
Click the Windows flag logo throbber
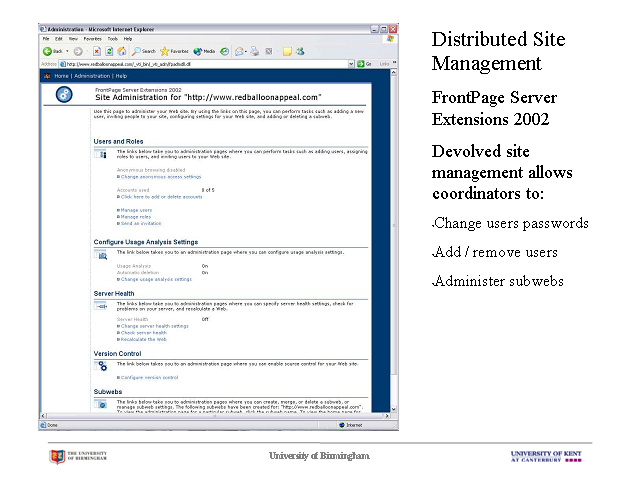coord(390,39)
